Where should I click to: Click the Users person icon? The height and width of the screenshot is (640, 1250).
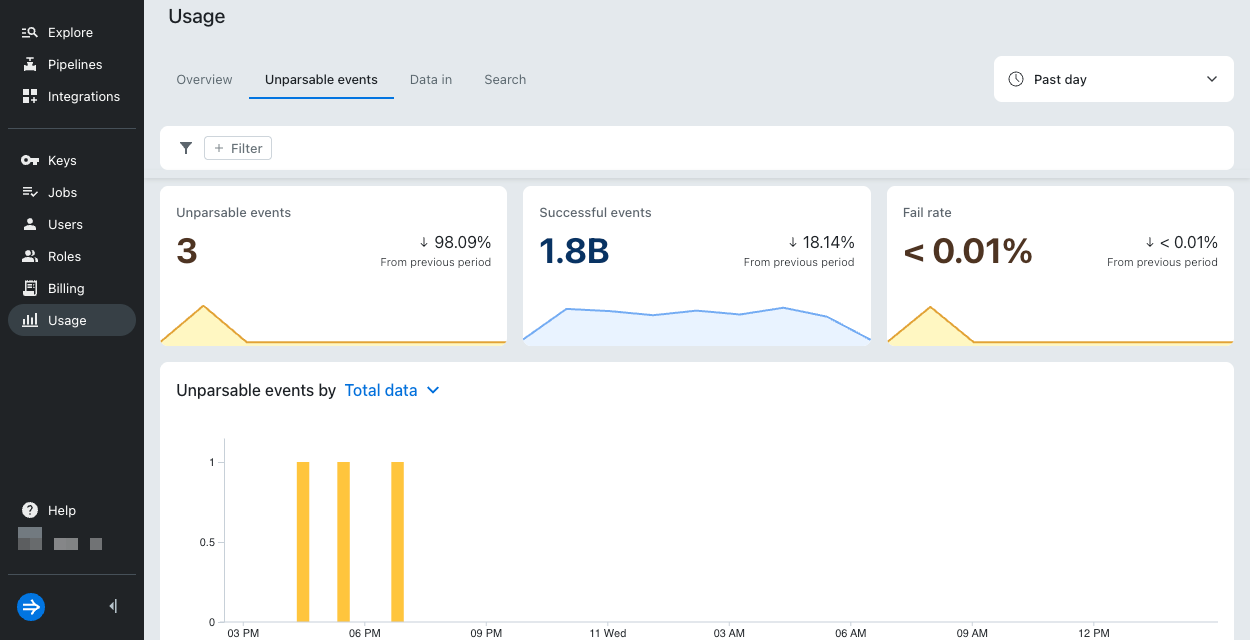pyautogui.click(x=30, y=225)
